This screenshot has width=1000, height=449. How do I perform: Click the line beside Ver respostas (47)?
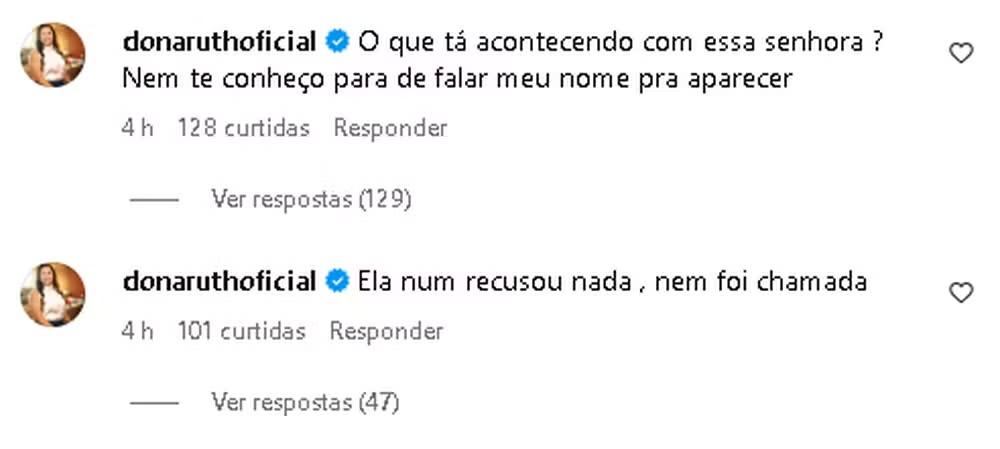click(154, 403)
